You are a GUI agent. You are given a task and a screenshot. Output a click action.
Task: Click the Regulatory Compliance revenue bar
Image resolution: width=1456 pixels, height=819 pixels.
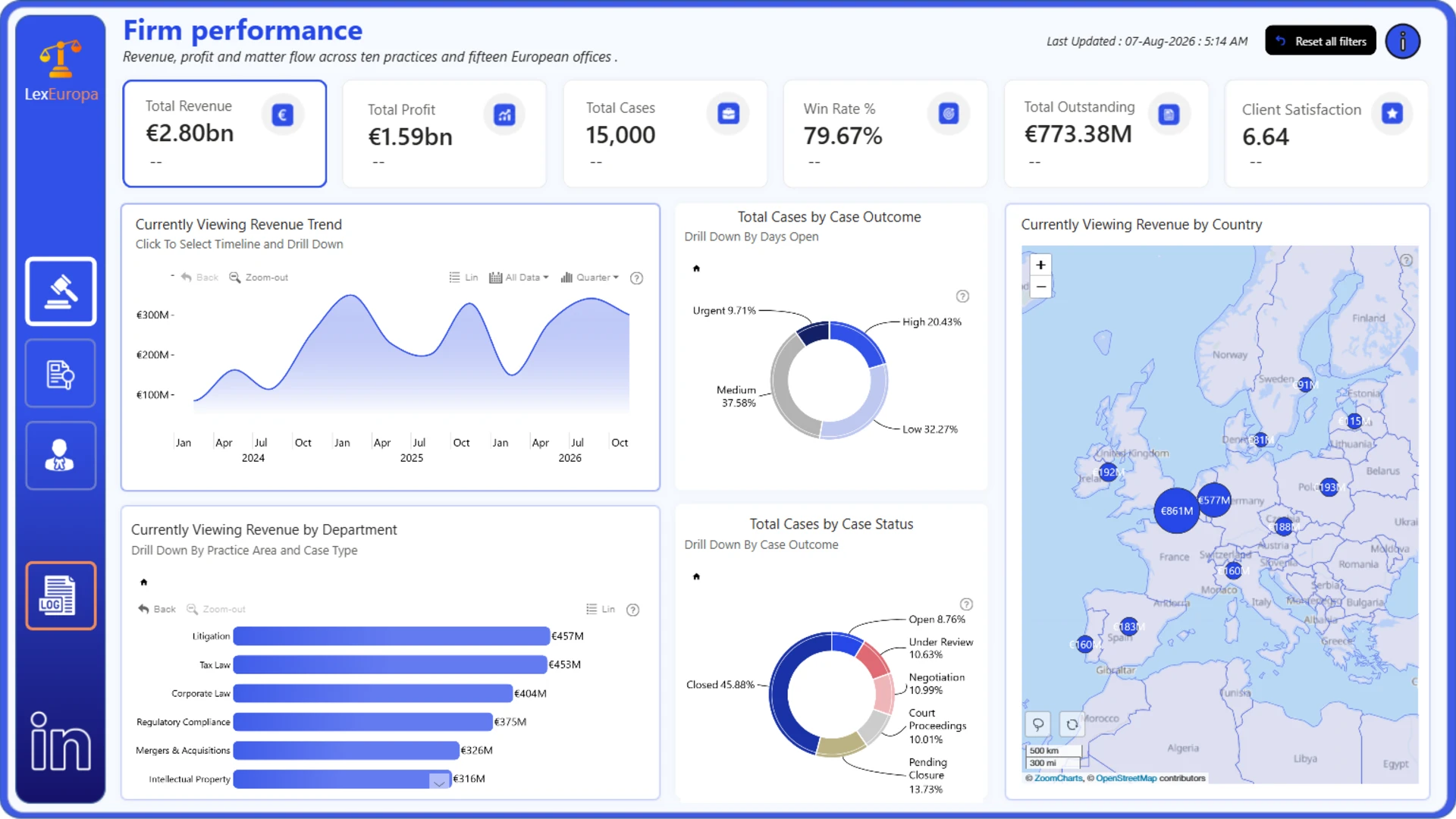coord(363,722)
